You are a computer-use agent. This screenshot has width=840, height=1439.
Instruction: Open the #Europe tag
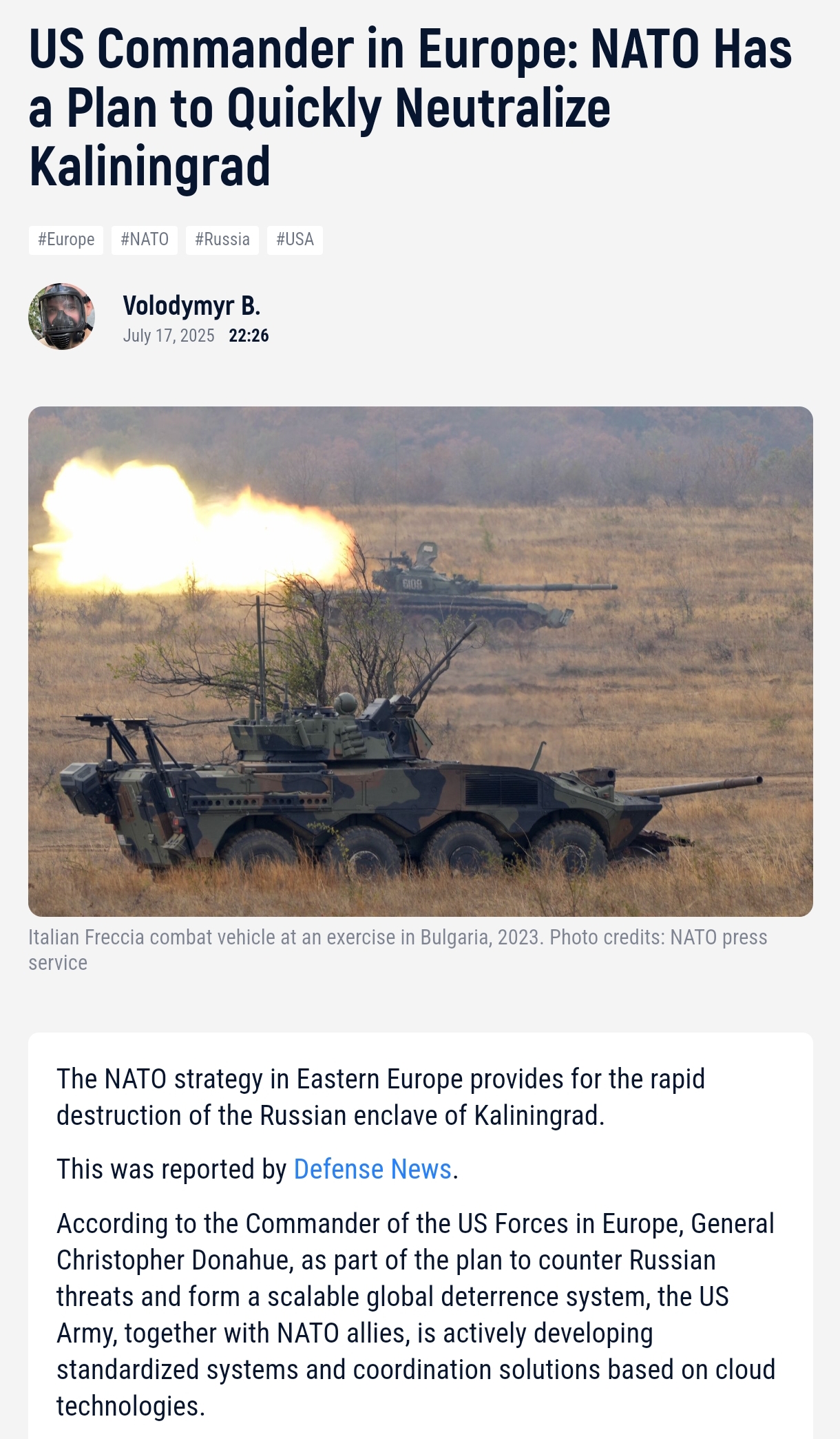click(65, 240)
